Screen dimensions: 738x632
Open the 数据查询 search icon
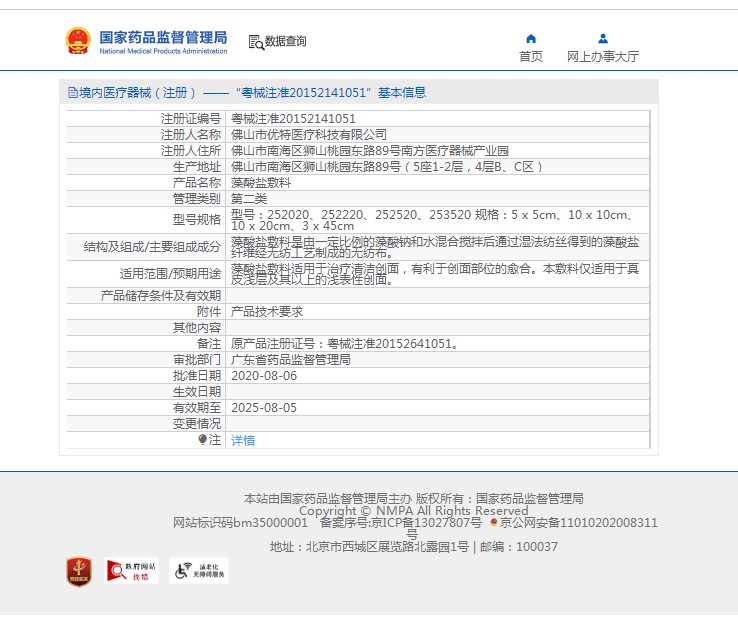(256, 42)
